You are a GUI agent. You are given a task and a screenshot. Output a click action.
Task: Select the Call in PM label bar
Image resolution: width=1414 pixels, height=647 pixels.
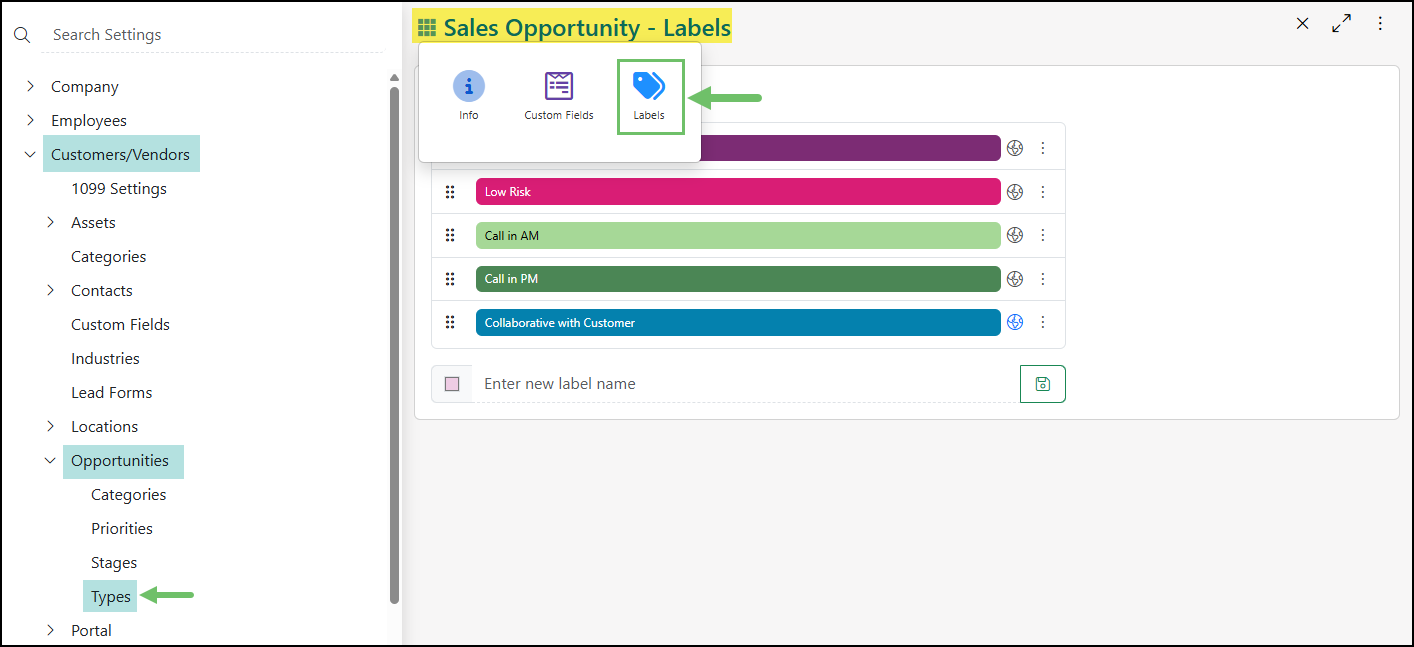pos(738,279)
